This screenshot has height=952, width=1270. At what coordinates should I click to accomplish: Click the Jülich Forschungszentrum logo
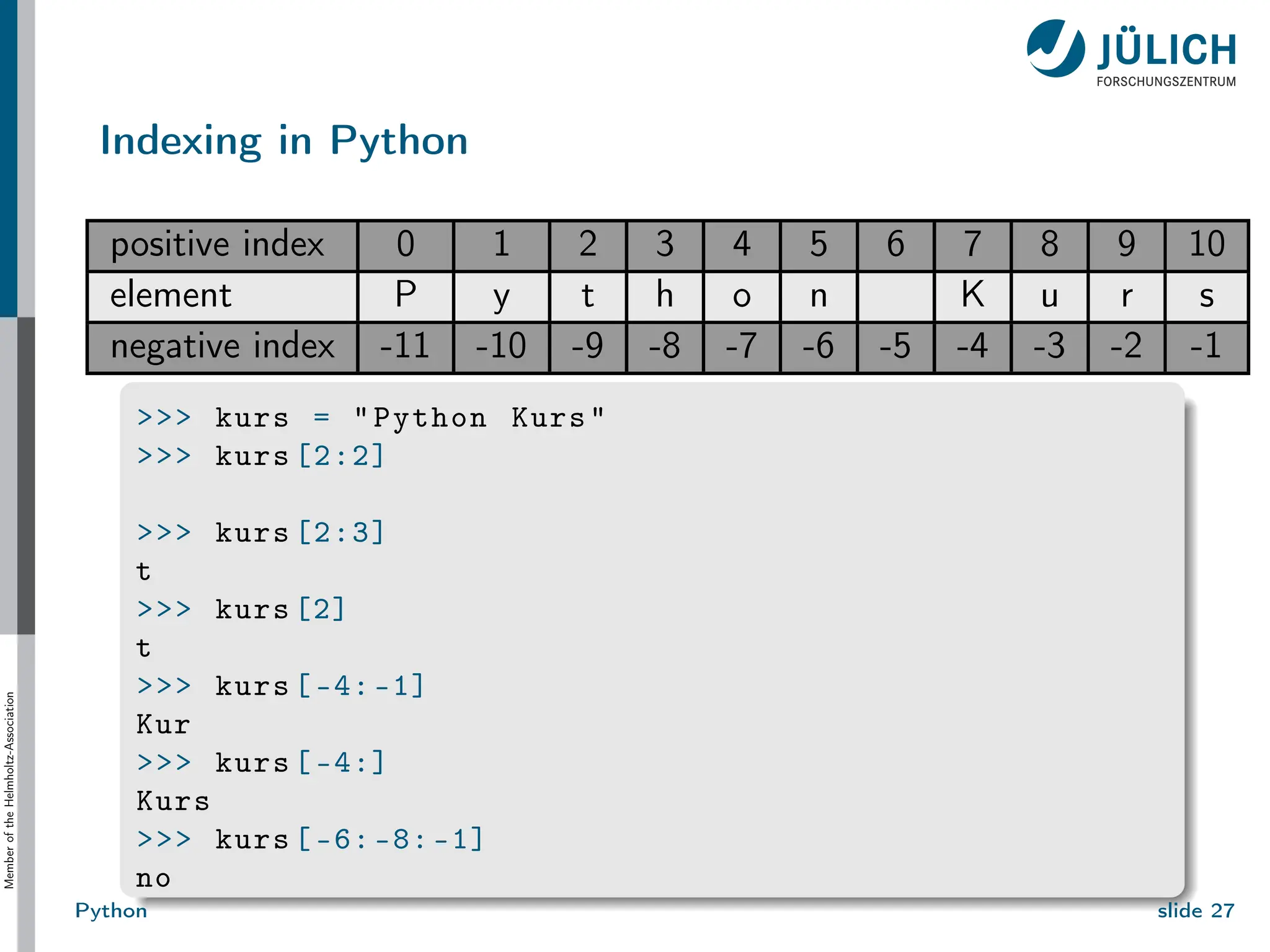coord(1132,53)
